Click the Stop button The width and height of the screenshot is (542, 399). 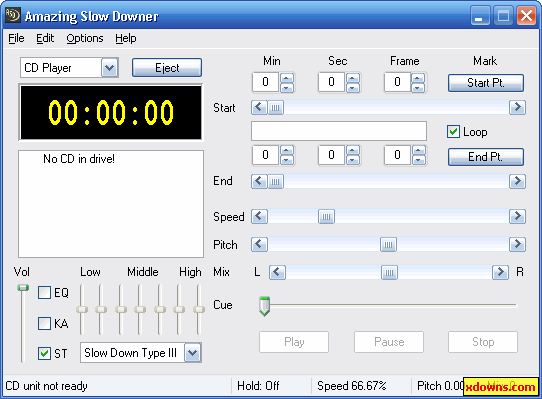click(483, 342)
